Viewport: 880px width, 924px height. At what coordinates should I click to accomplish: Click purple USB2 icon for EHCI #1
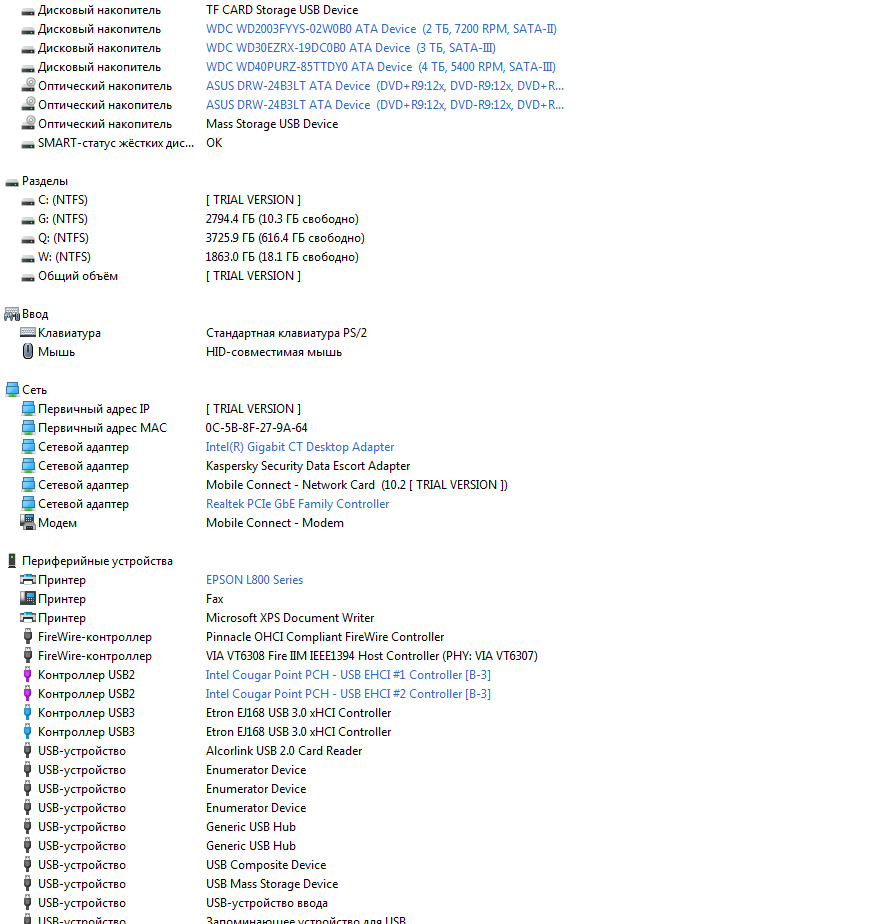point(28,675)
